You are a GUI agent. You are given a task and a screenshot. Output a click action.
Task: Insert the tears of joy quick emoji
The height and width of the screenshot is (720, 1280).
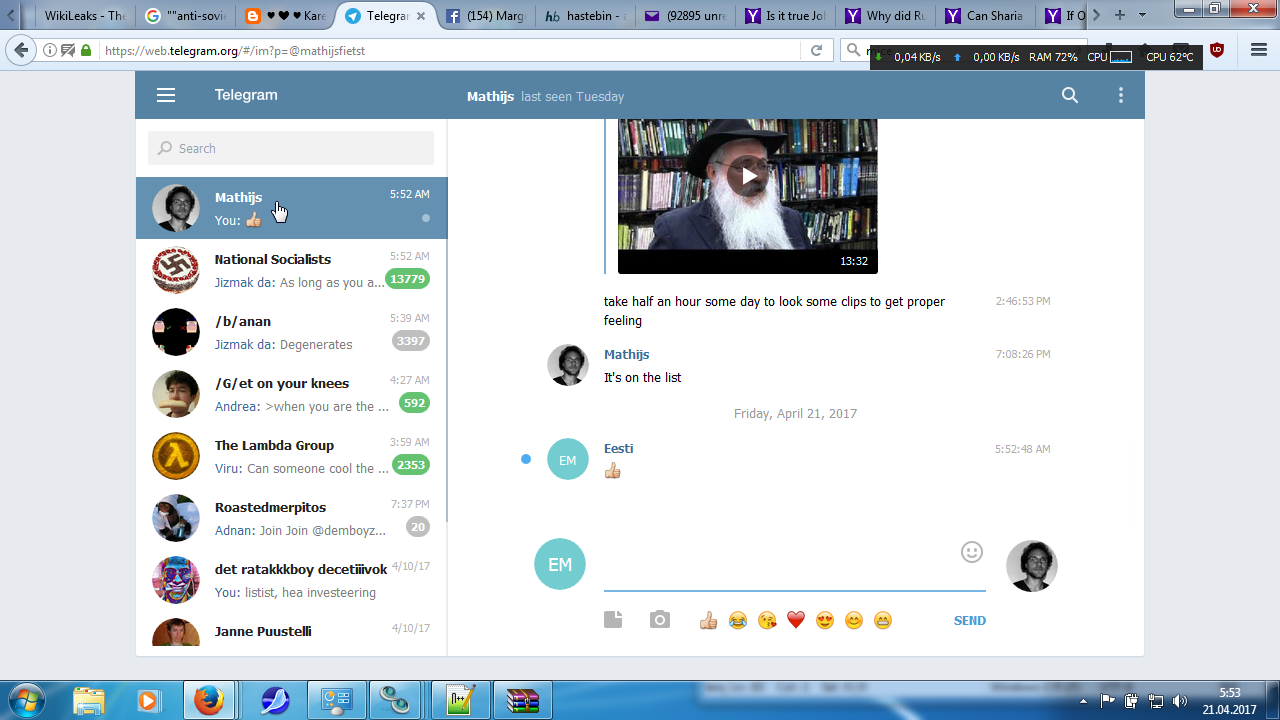[738, 621]
